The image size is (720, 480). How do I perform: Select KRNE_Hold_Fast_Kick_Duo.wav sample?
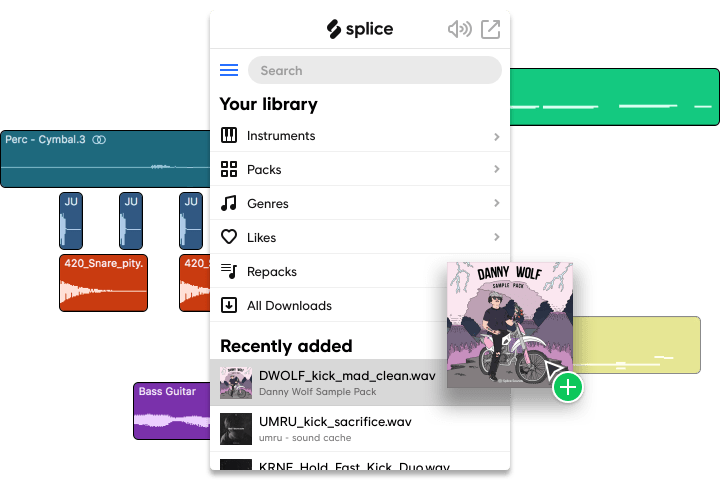360,462
